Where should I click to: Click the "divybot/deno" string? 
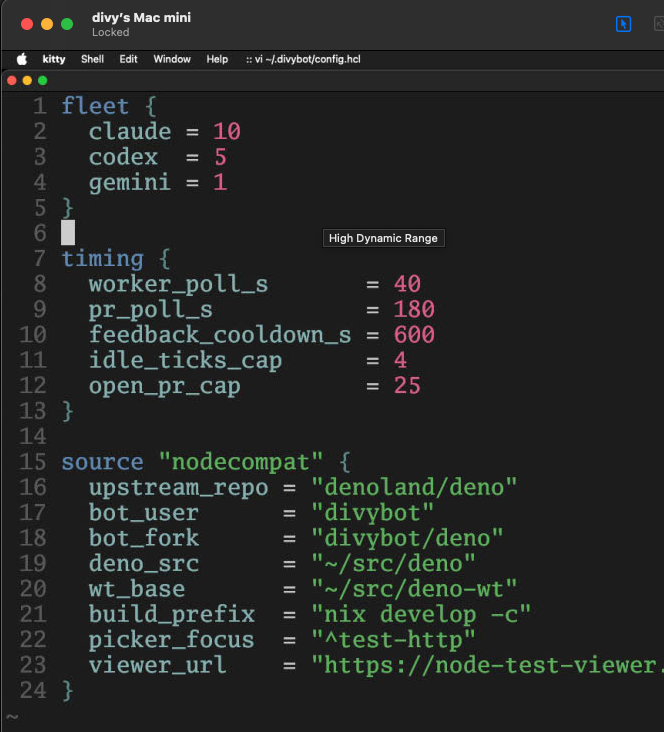tap(407, 538)
